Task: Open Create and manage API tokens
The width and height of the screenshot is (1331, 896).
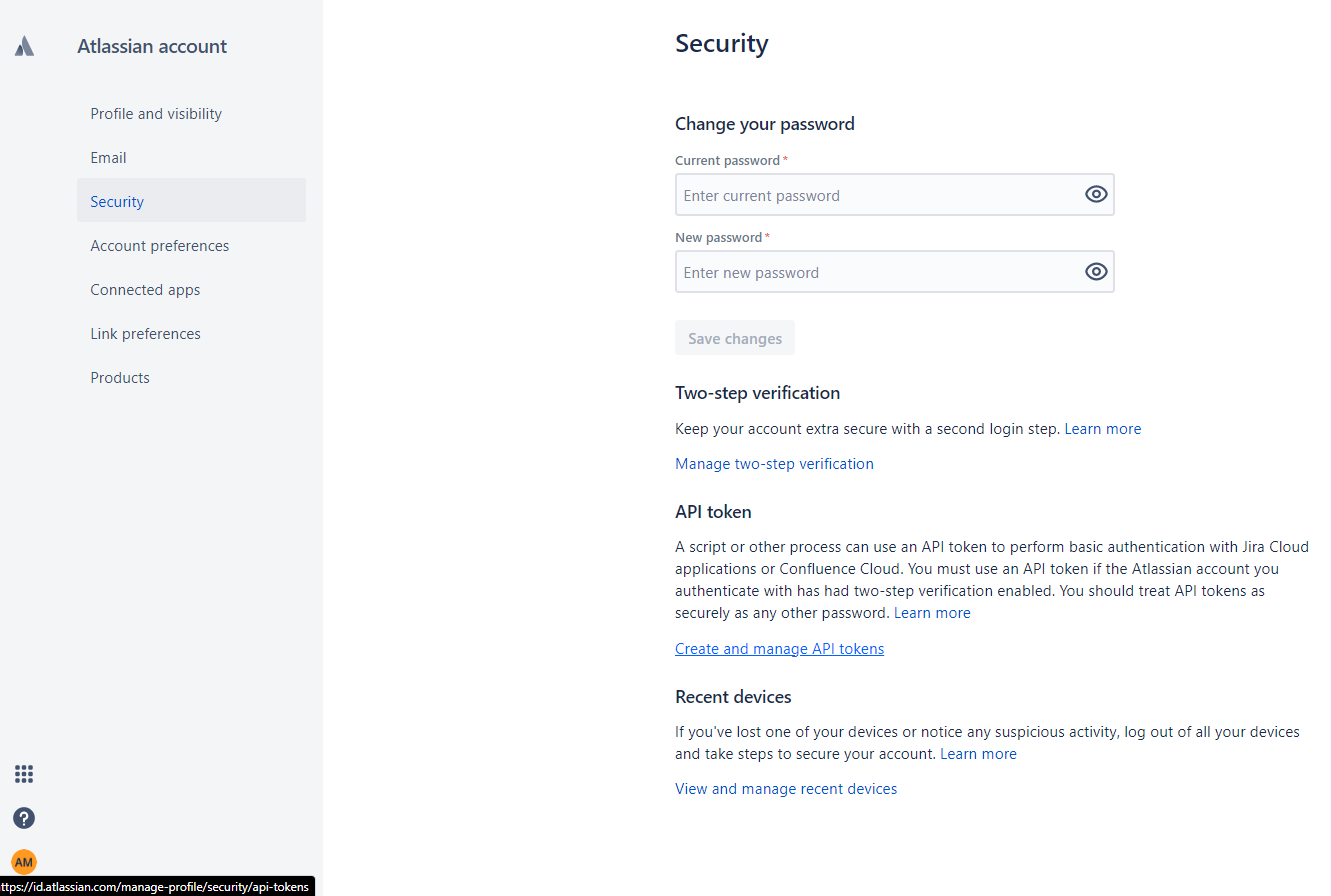Action: point(779,649)
